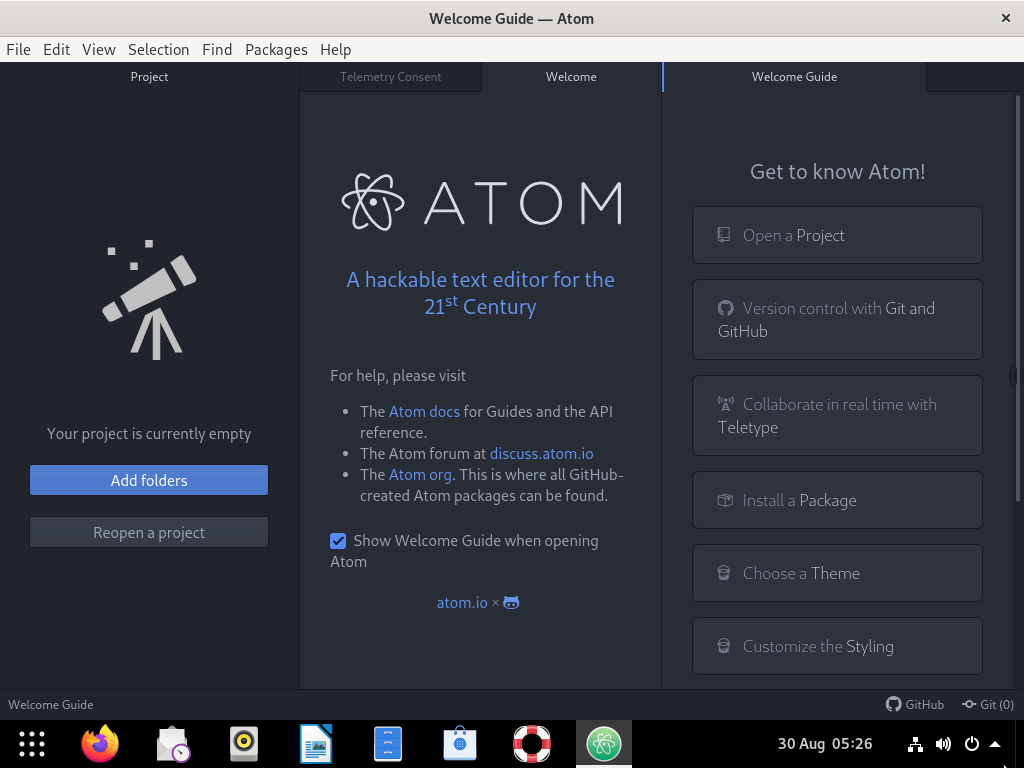Click the Add folders button
The width and height of the screenshot is (1024, 768).
pos(149,480)
